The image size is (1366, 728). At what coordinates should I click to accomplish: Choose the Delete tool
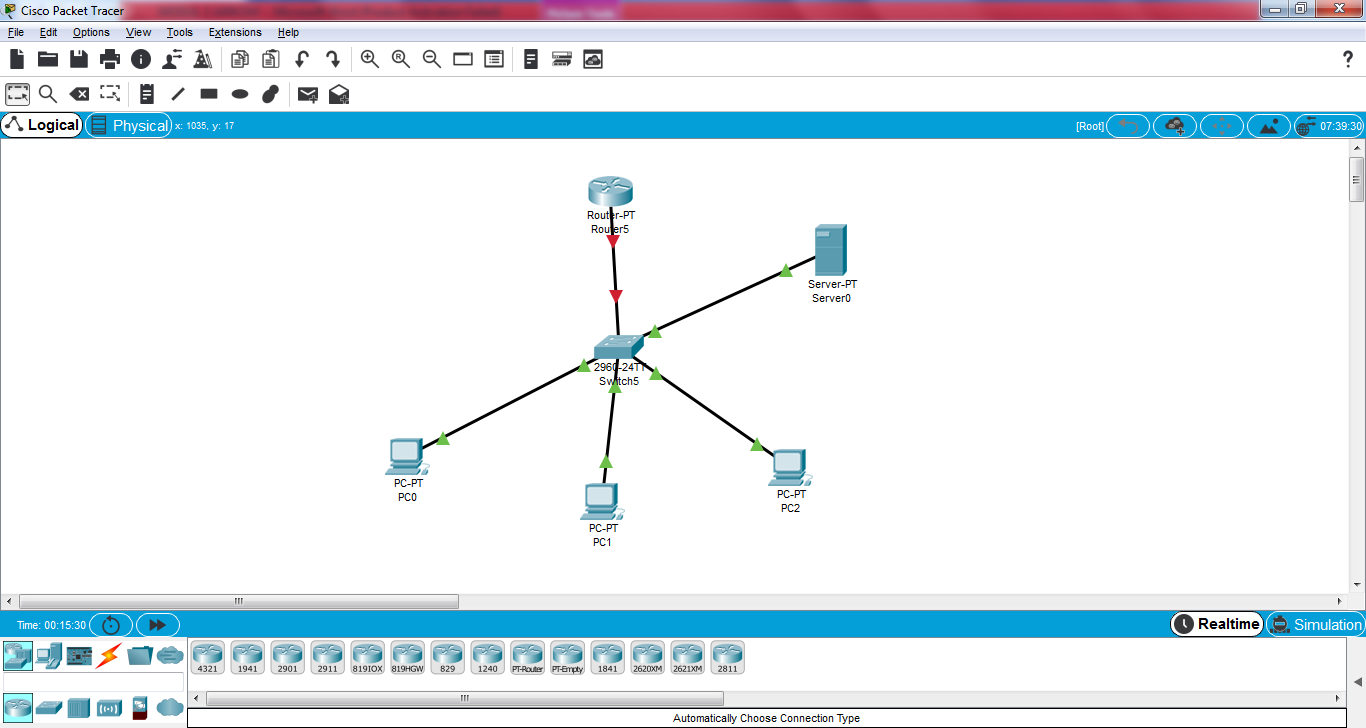[x=79, y=94]
